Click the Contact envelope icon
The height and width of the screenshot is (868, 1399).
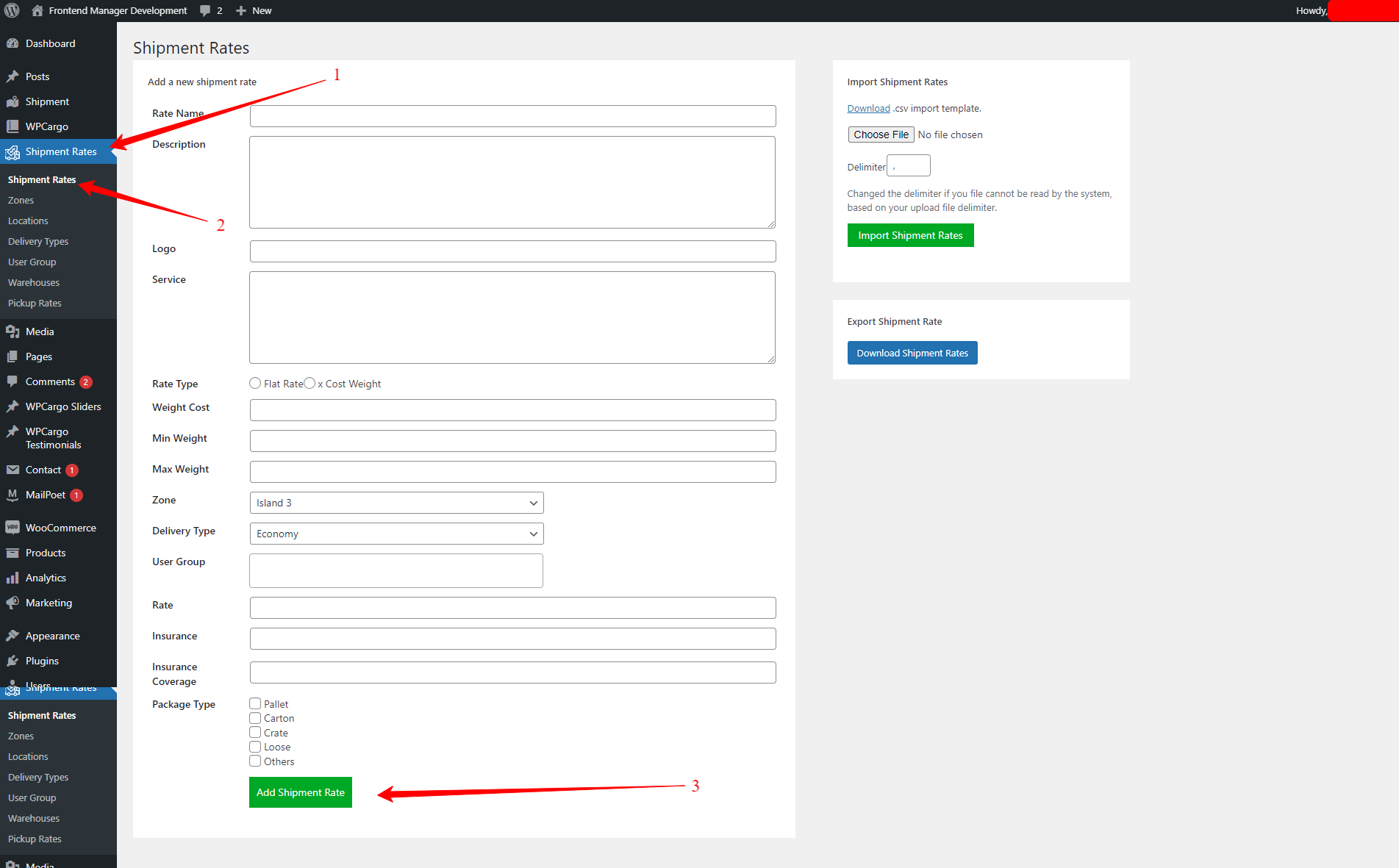[x=12, y=470]
